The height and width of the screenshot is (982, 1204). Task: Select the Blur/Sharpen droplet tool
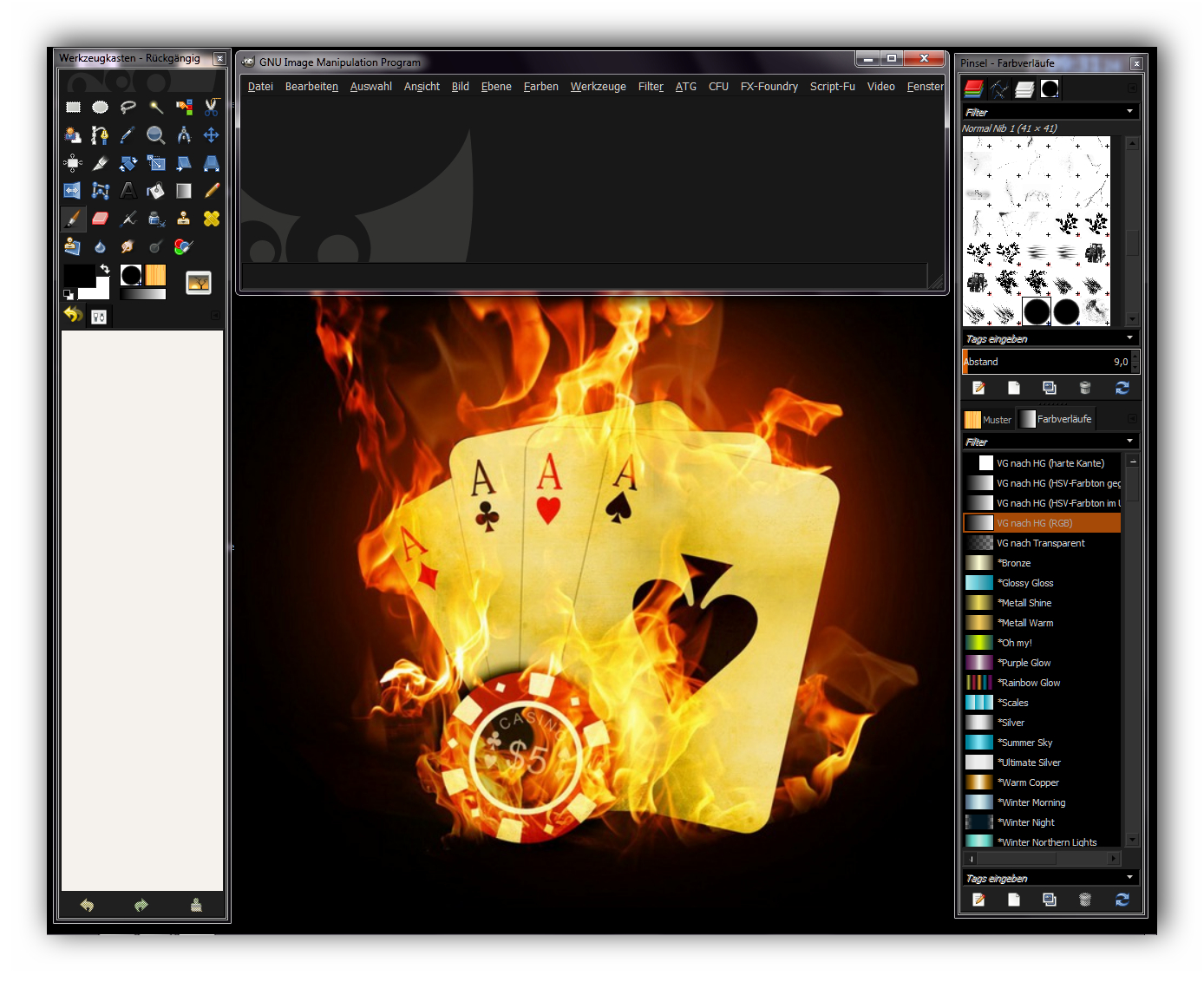tap(101, 246)
